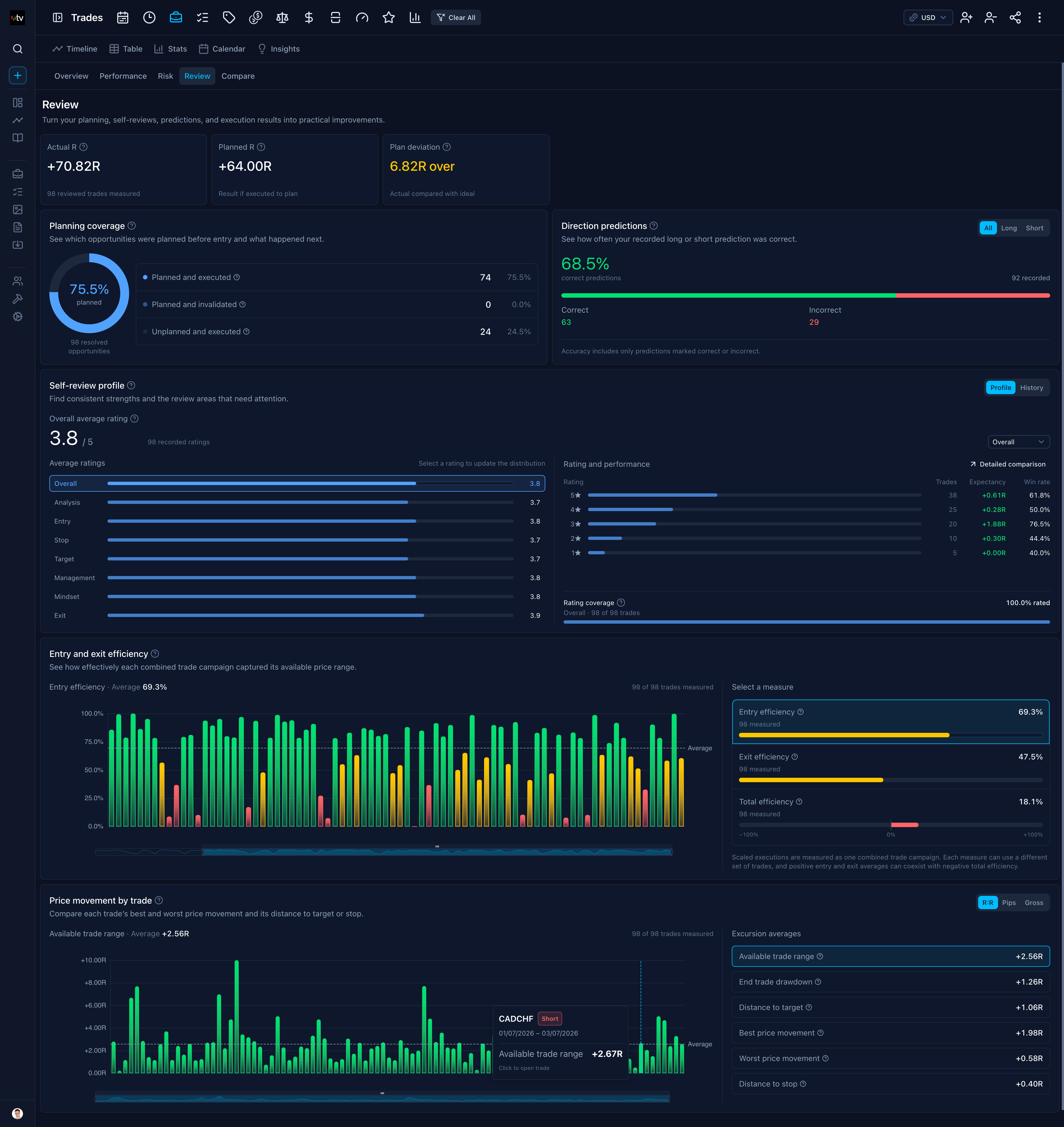Select Long in Direction predictions toggle
This screenshot has width=1064, height=1127.
point(1009,228)
